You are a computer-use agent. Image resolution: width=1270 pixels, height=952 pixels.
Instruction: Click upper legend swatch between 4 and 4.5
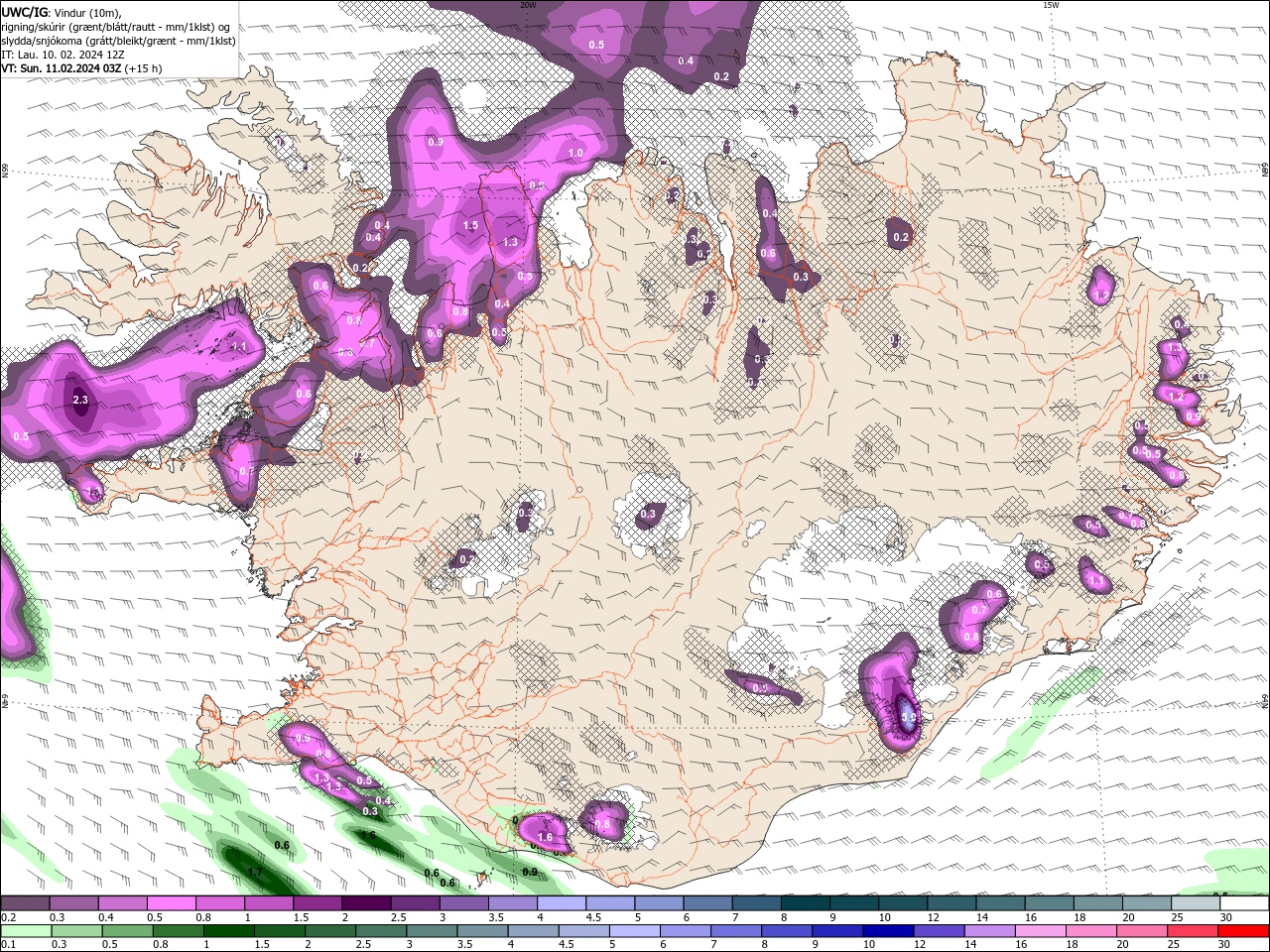(x=561, y=903)
